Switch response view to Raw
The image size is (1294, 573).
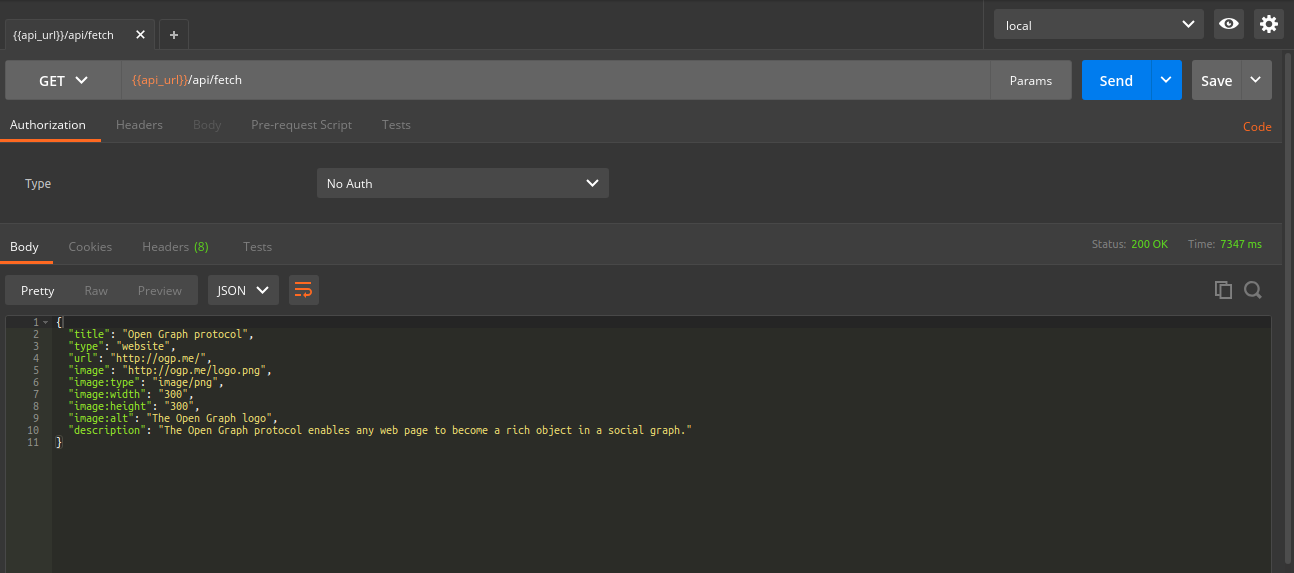tap(96, 290)
